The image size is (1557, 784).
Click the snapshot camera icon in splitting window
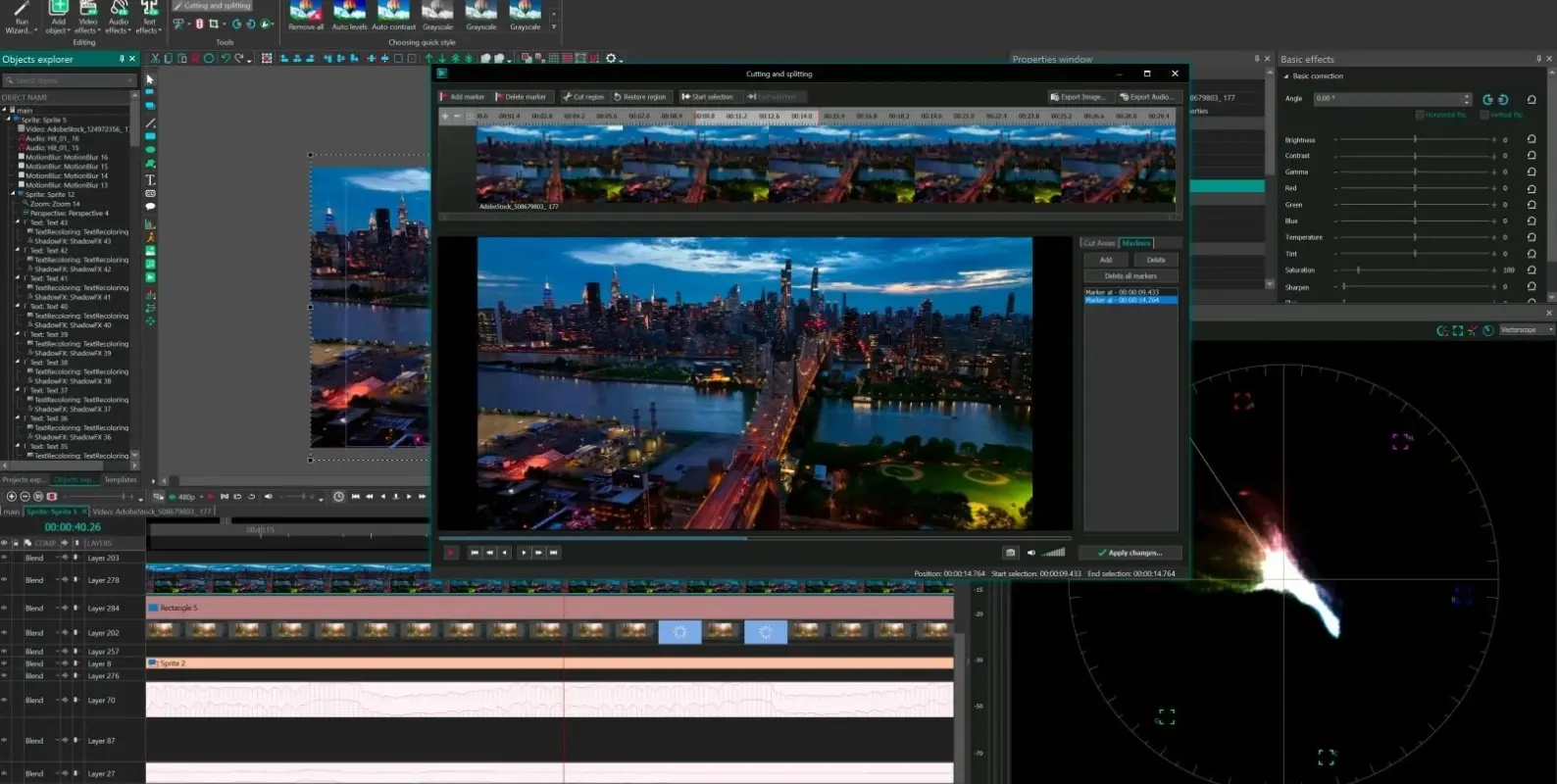[x=1011, y=553]
